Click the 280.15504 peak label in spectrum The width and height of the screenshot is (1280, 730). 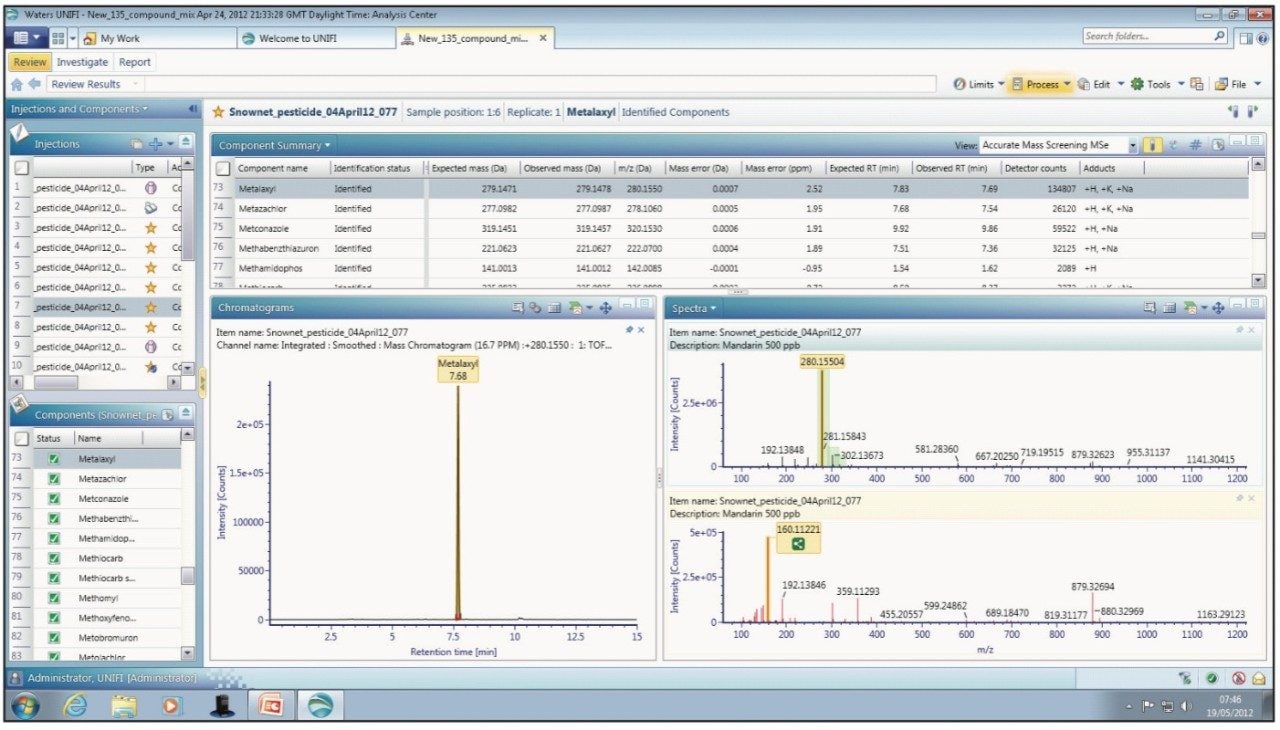click(x=822, y=362)
